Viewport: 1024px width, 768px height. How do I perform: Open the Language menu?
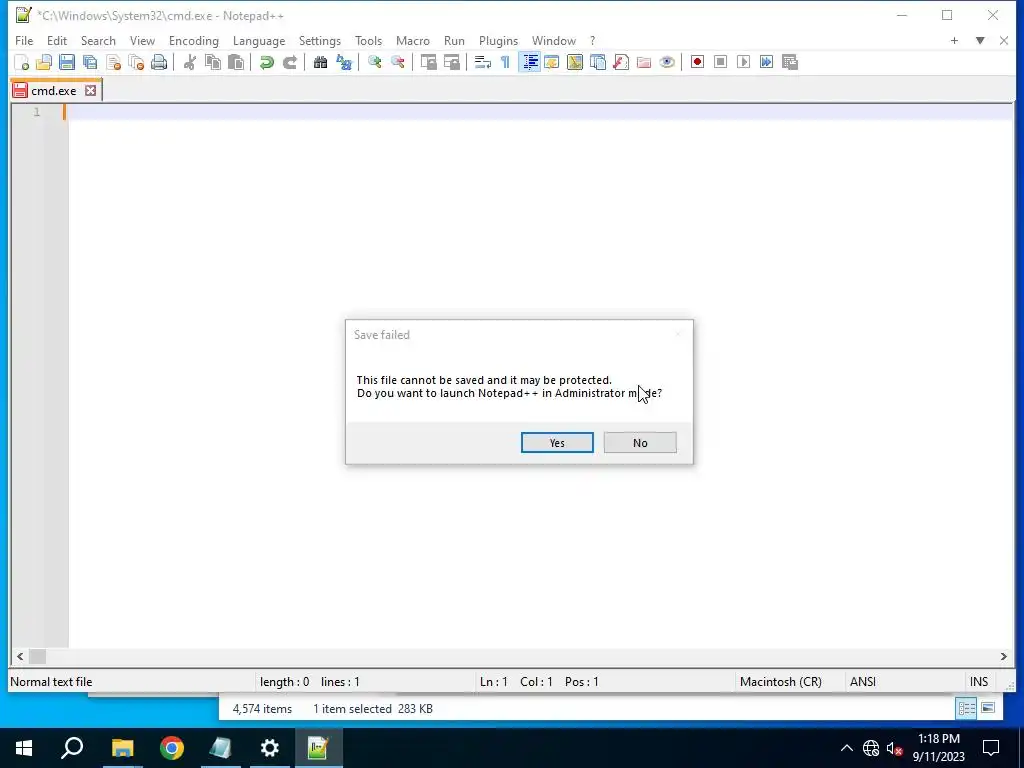coord(259,40)
